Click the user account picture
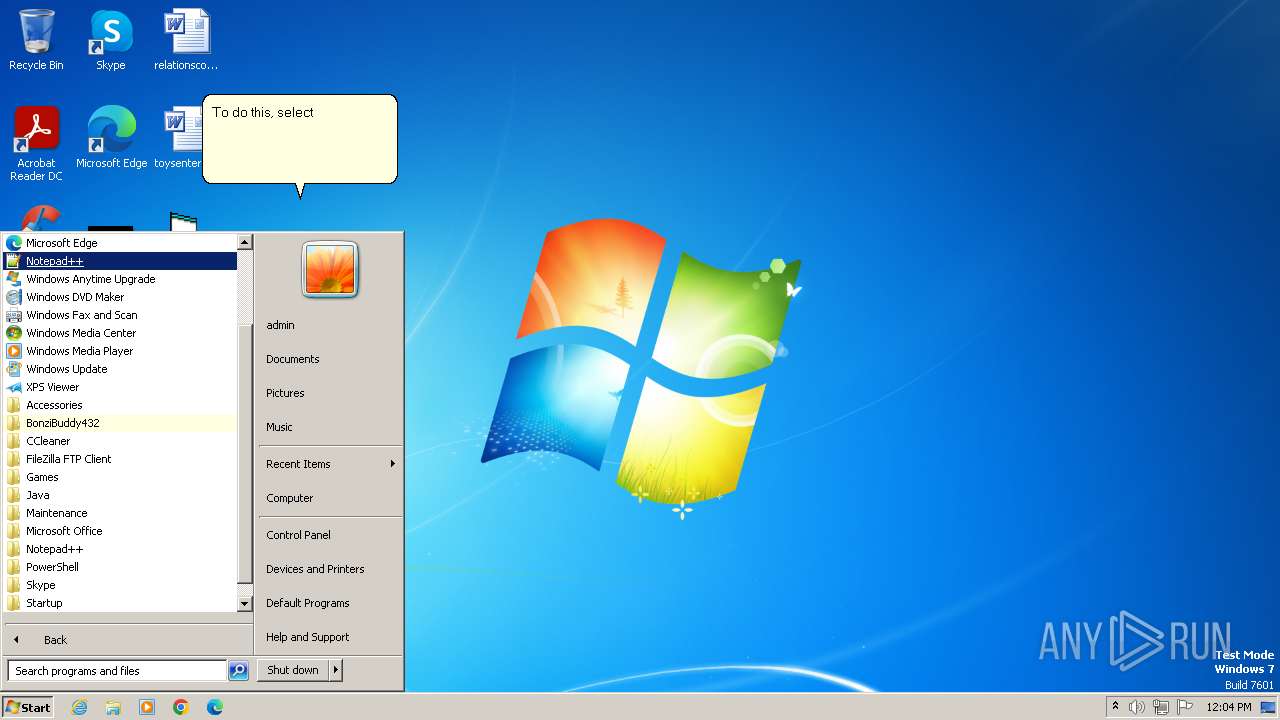The image size is (1280, 720). pos(330,269)
